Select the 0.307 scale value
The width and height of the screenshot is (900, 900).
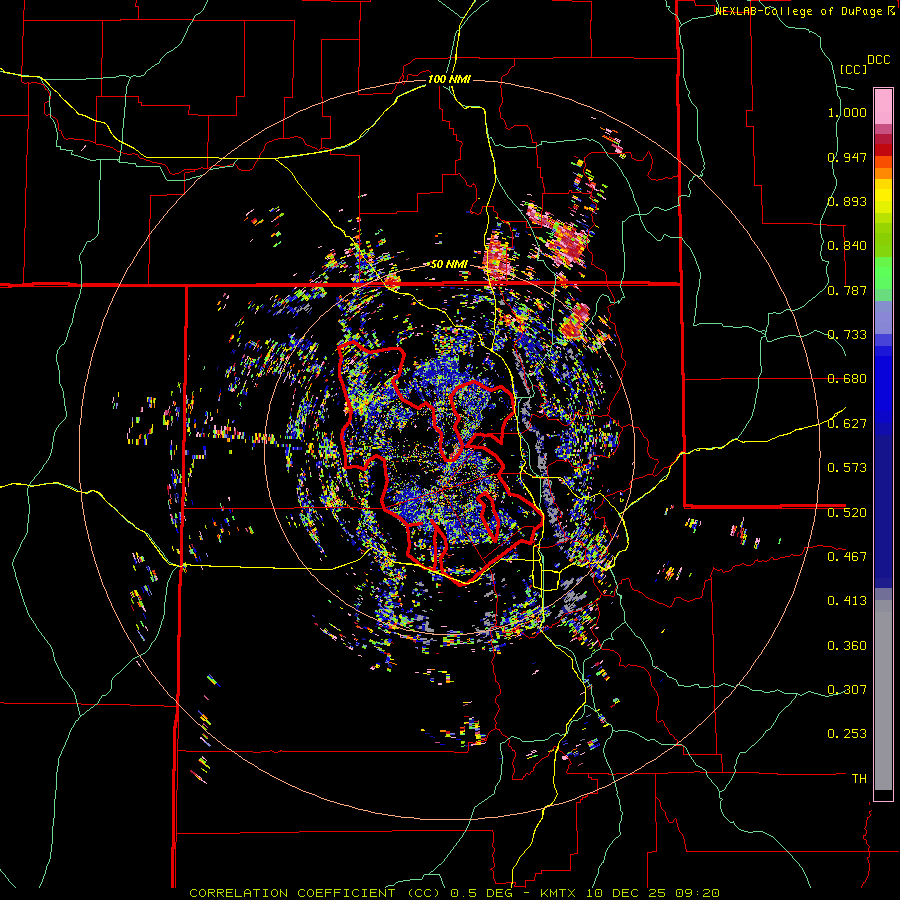pos(847,689)
